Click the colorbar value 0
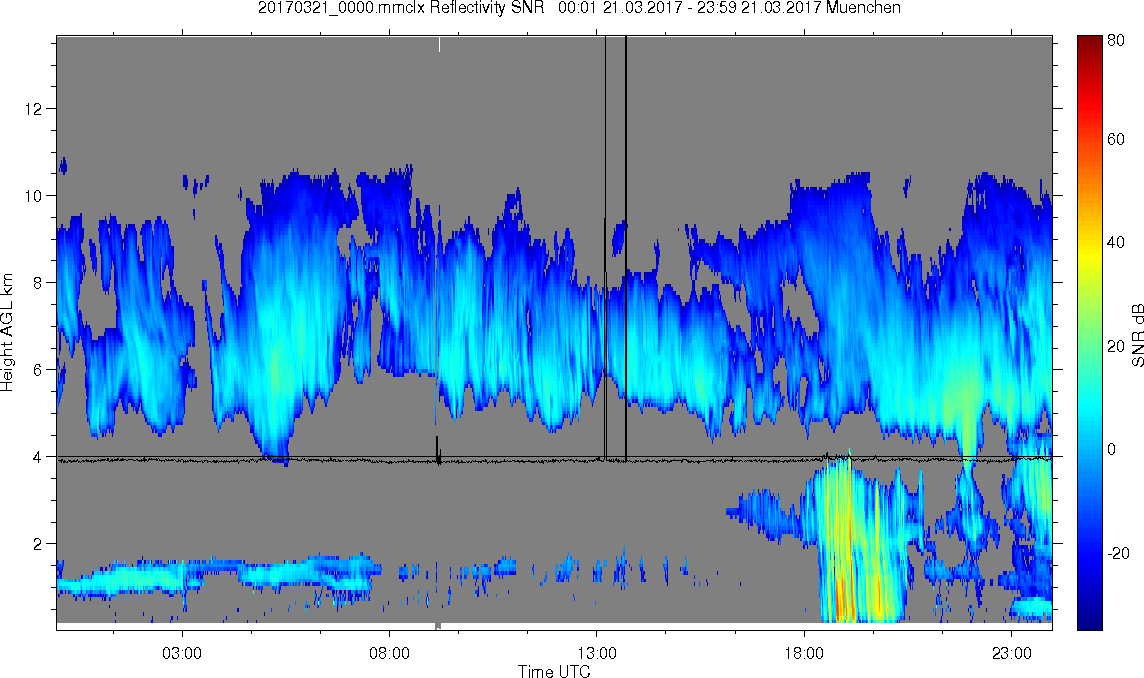The height and width of the screenshot is (678, 1144). 1111,449
